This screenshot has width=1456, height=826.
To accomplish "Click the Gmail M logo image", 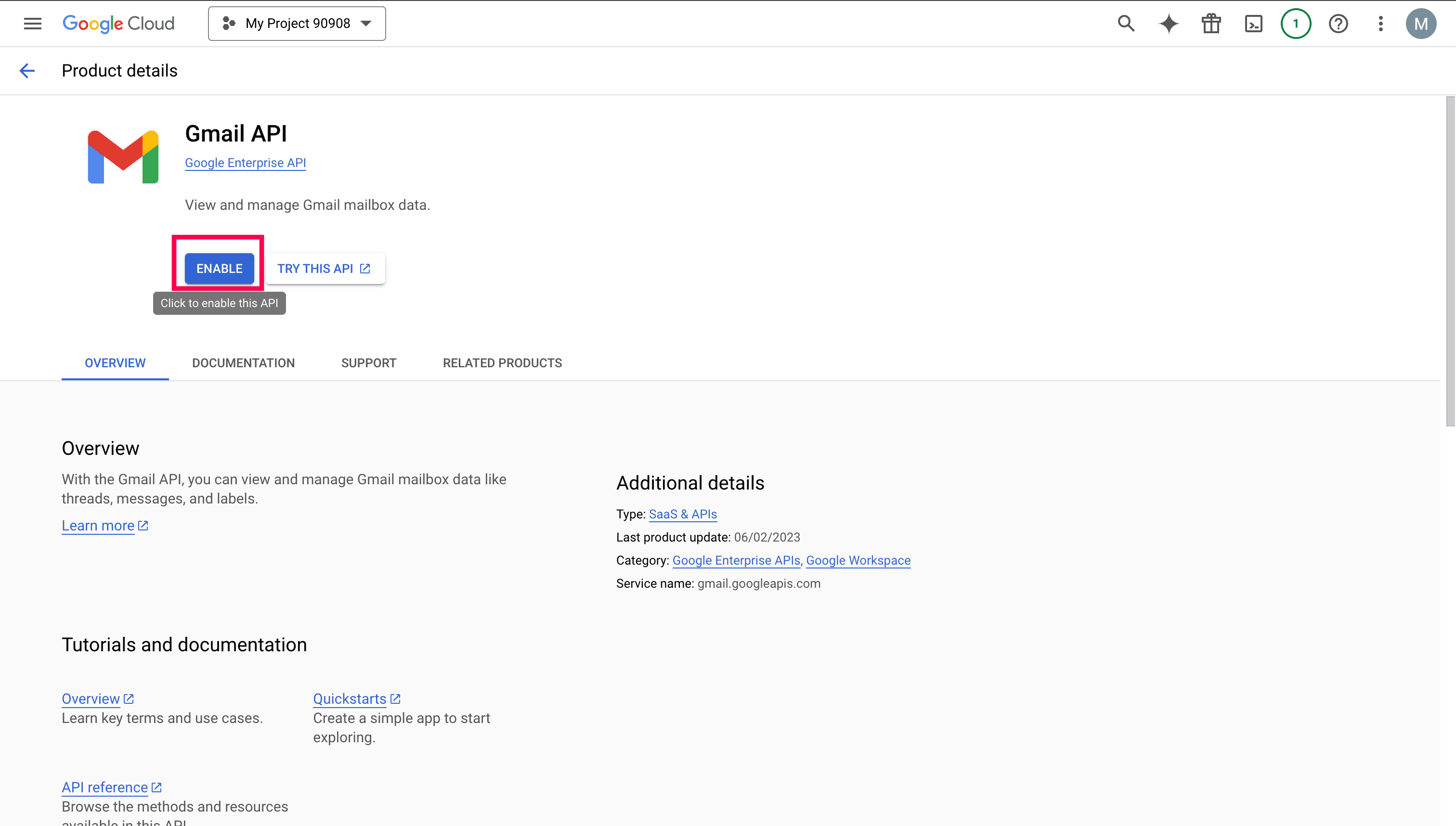I will (123, 157).
